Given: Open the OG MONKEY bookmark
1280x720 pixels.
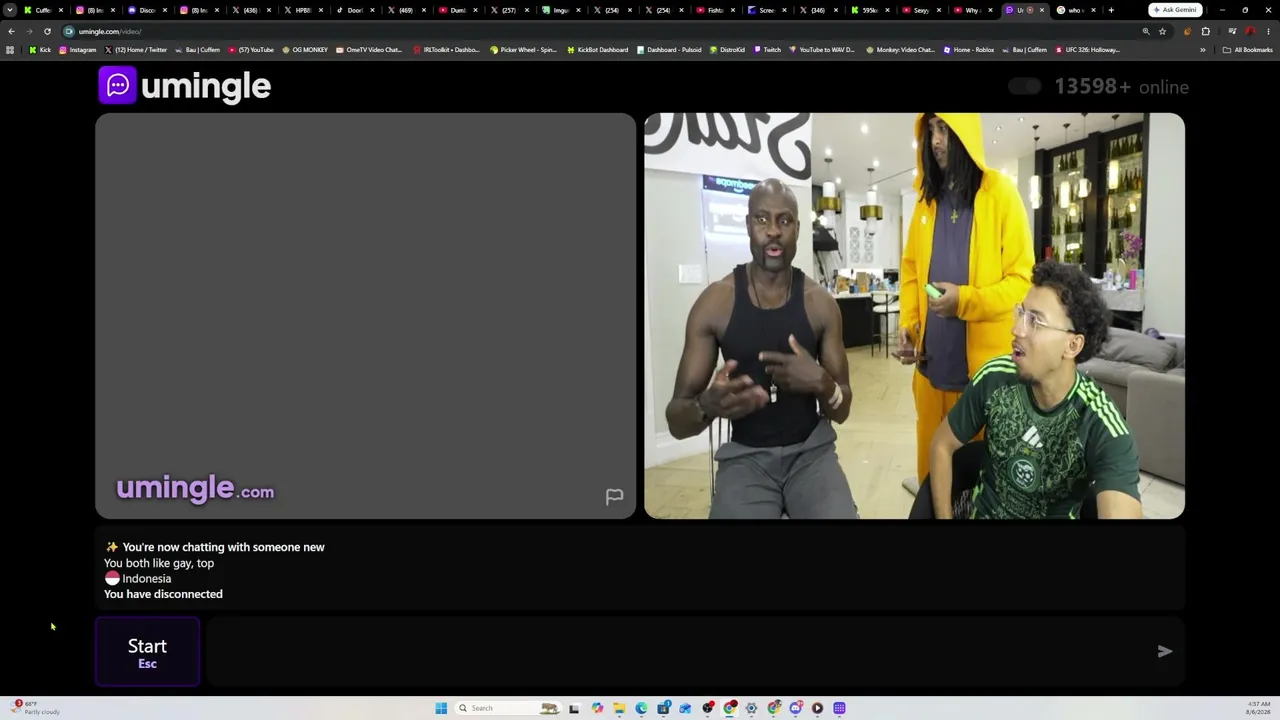Looking at the screenshot, I should (x=305, y=49).
